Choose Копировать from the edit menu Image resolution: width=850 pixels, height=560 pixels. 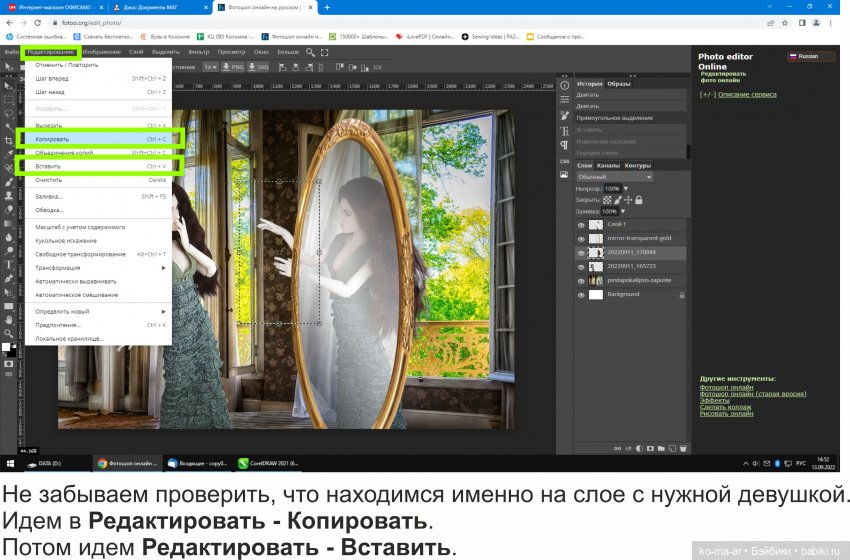click(101, 139)
